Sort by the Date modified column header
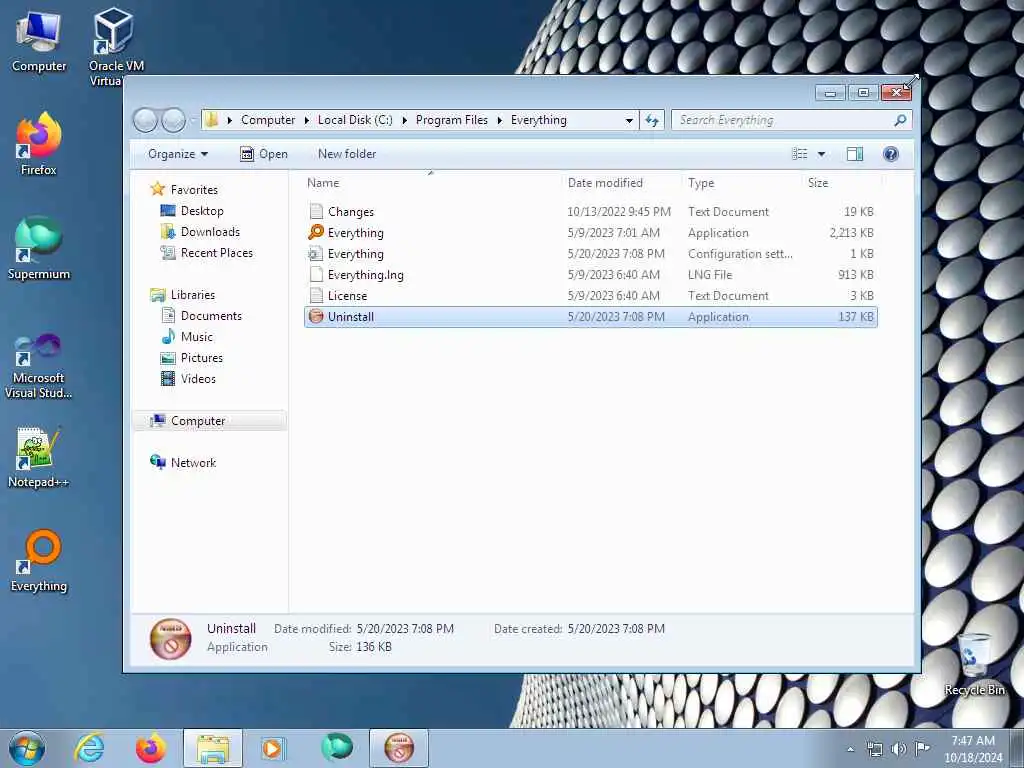This screenshot has height=768, width=1024. [605, 183]
